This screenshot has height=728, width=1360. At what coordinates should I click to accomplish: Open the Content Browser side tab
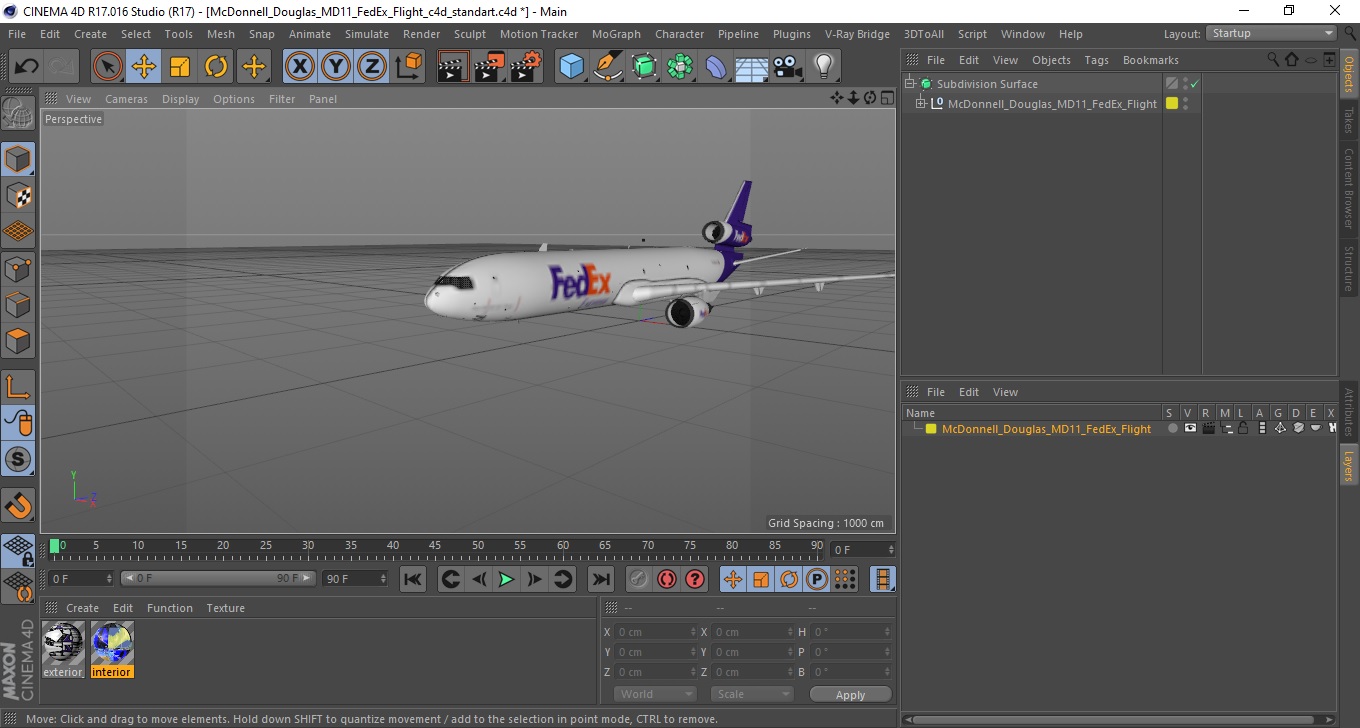pyautogui.click(x=1349, y=188)
